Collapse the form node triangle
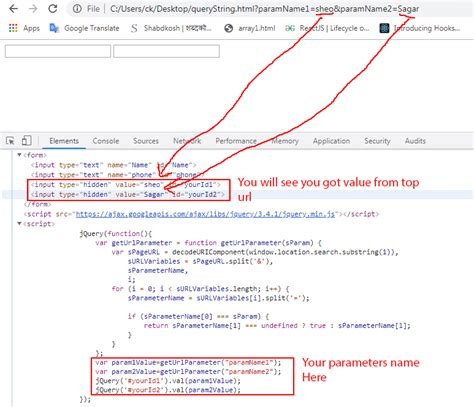 (19, 155)
